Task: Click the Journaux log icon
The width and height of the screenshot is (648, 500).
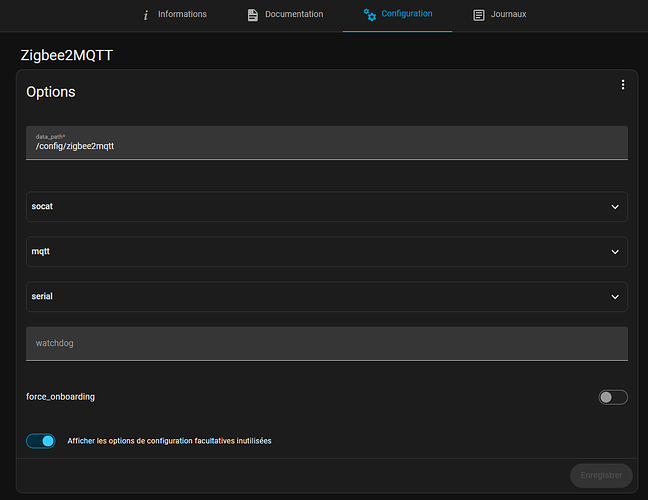Action: [479, 15]
